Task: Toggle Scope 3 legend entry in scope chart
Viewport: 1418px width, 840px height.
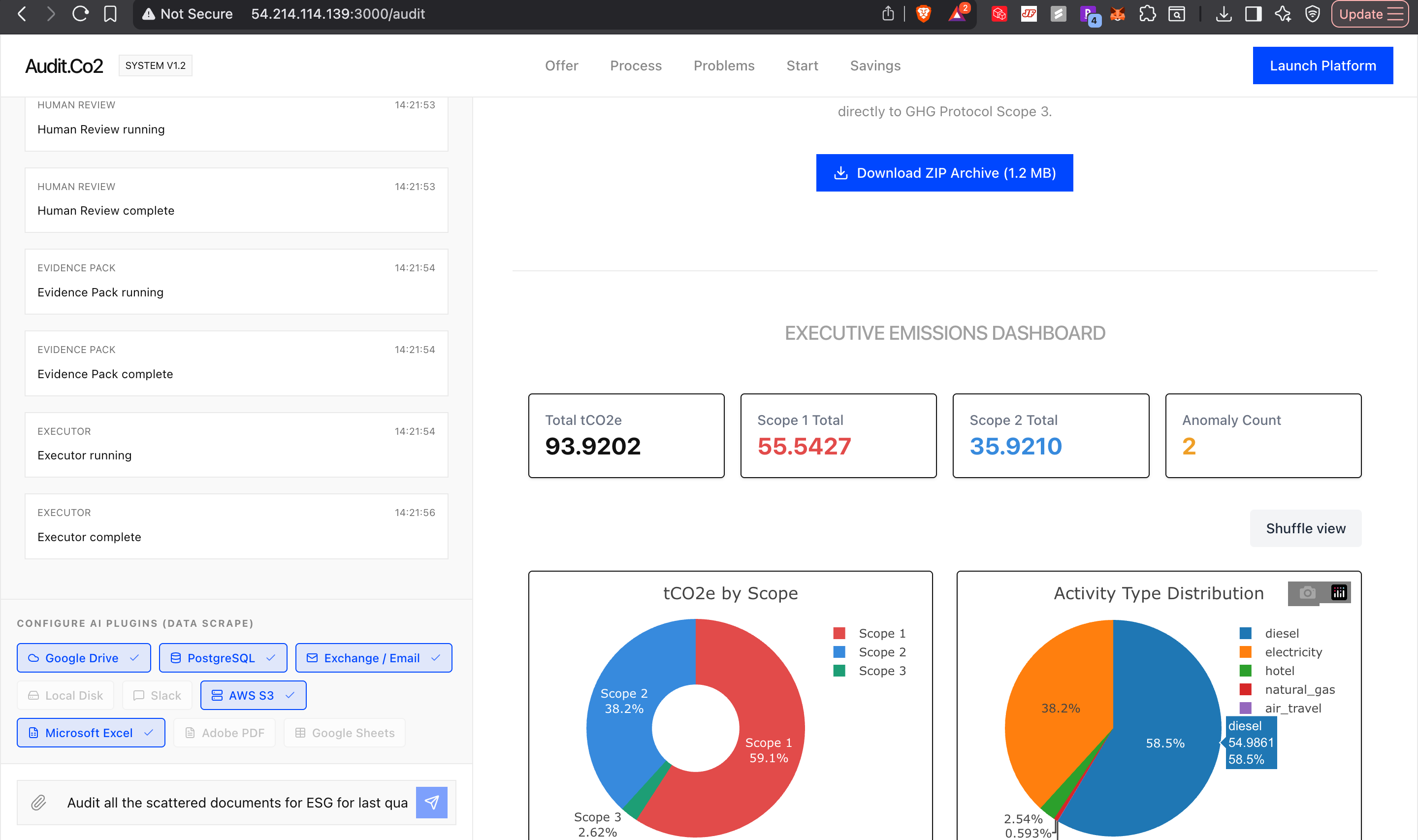Action: point(881,671)
